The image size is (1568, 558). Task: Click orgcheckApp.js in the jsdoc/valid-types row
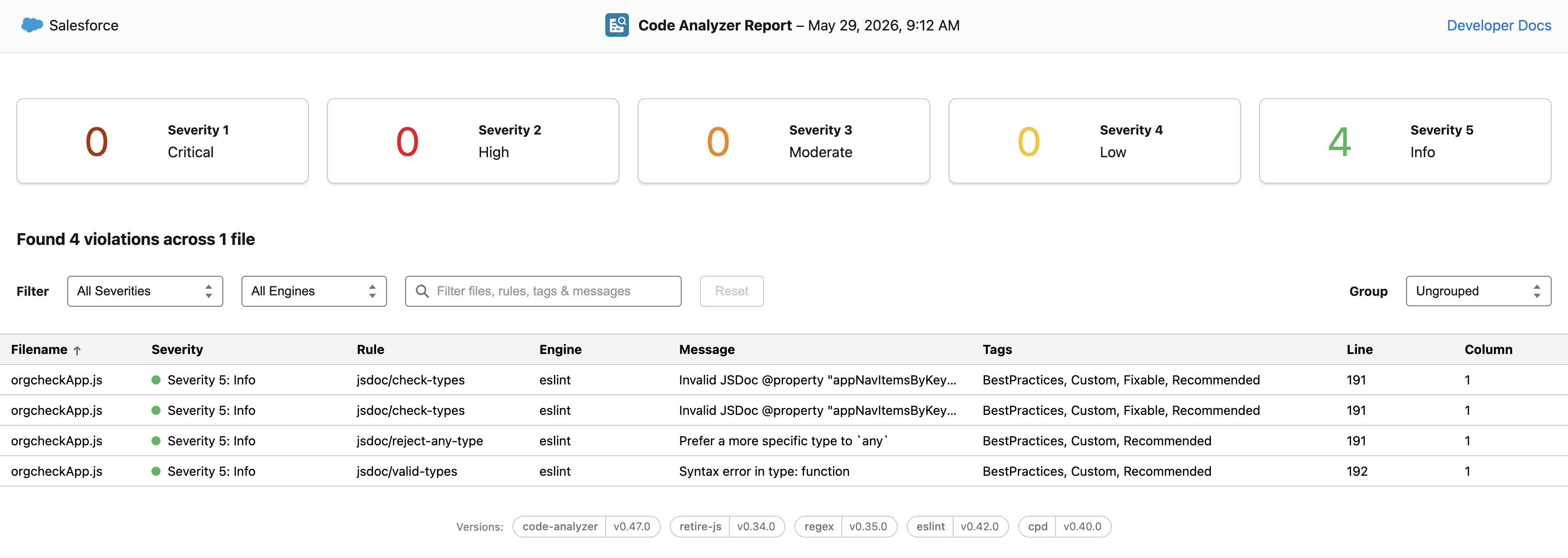56,471
